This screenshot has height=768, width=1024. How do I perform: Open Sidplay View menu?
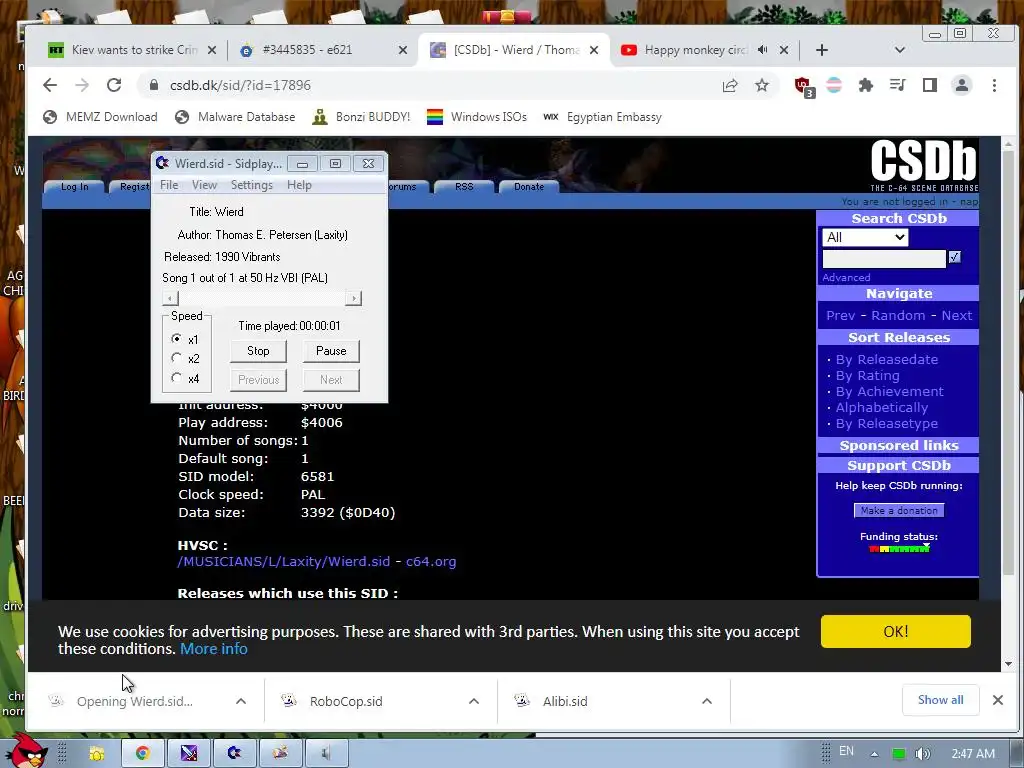[204, 185]
